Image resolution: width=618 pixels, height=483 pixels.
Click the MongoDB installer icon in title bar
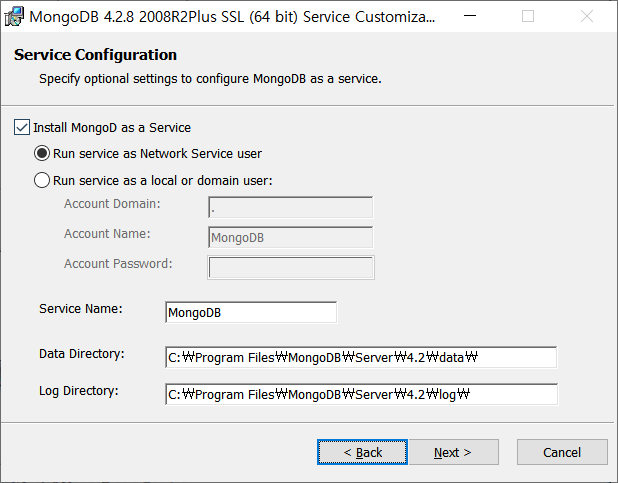click(14, 17)
